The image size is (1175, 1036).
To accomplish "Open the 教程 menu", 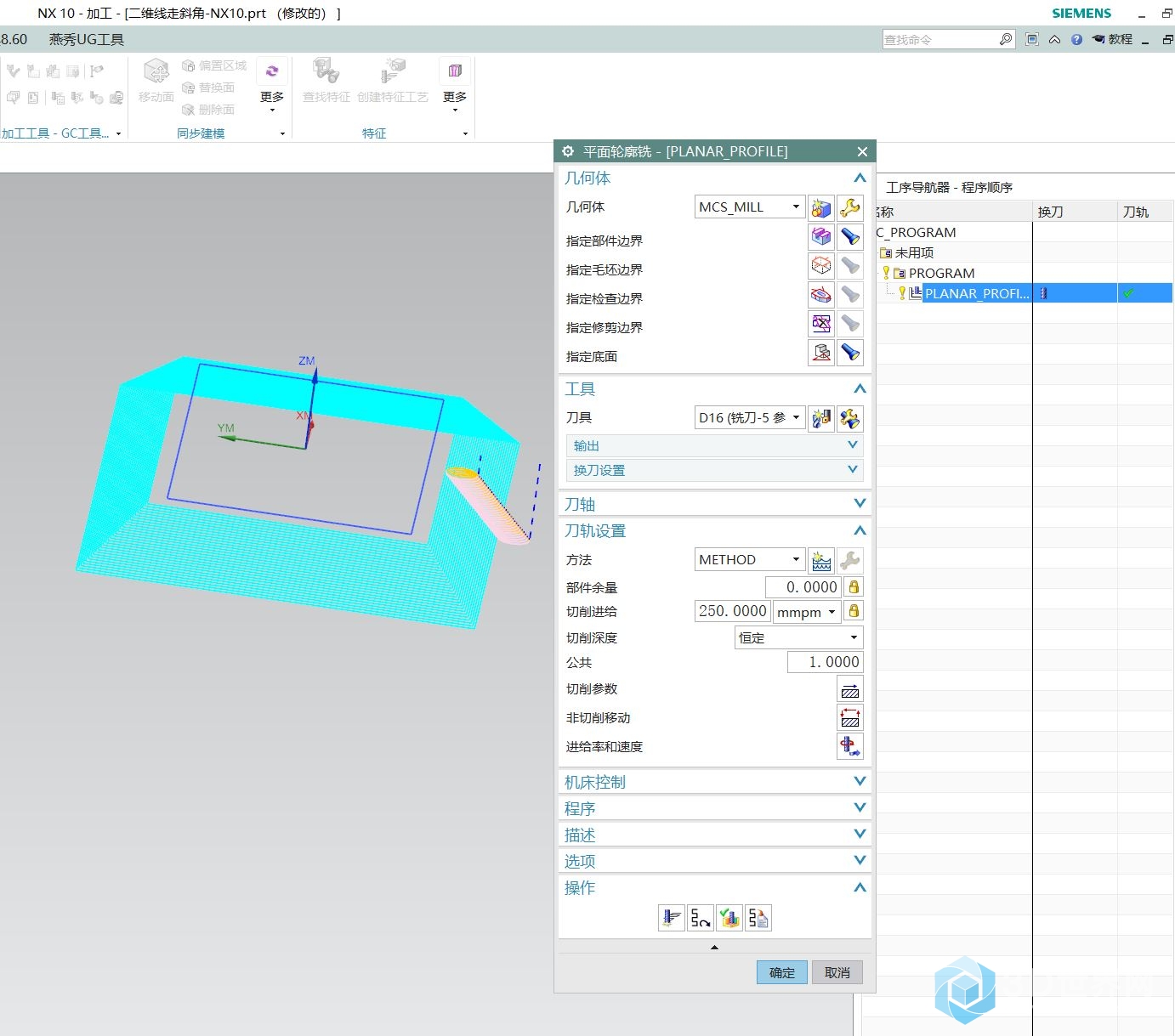I will 1113,39.
